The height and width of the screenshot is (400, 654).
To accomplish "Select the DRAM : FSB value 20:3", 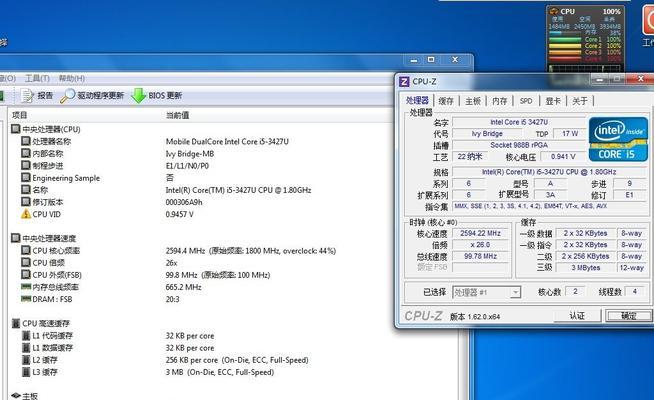I will [173, 299].
